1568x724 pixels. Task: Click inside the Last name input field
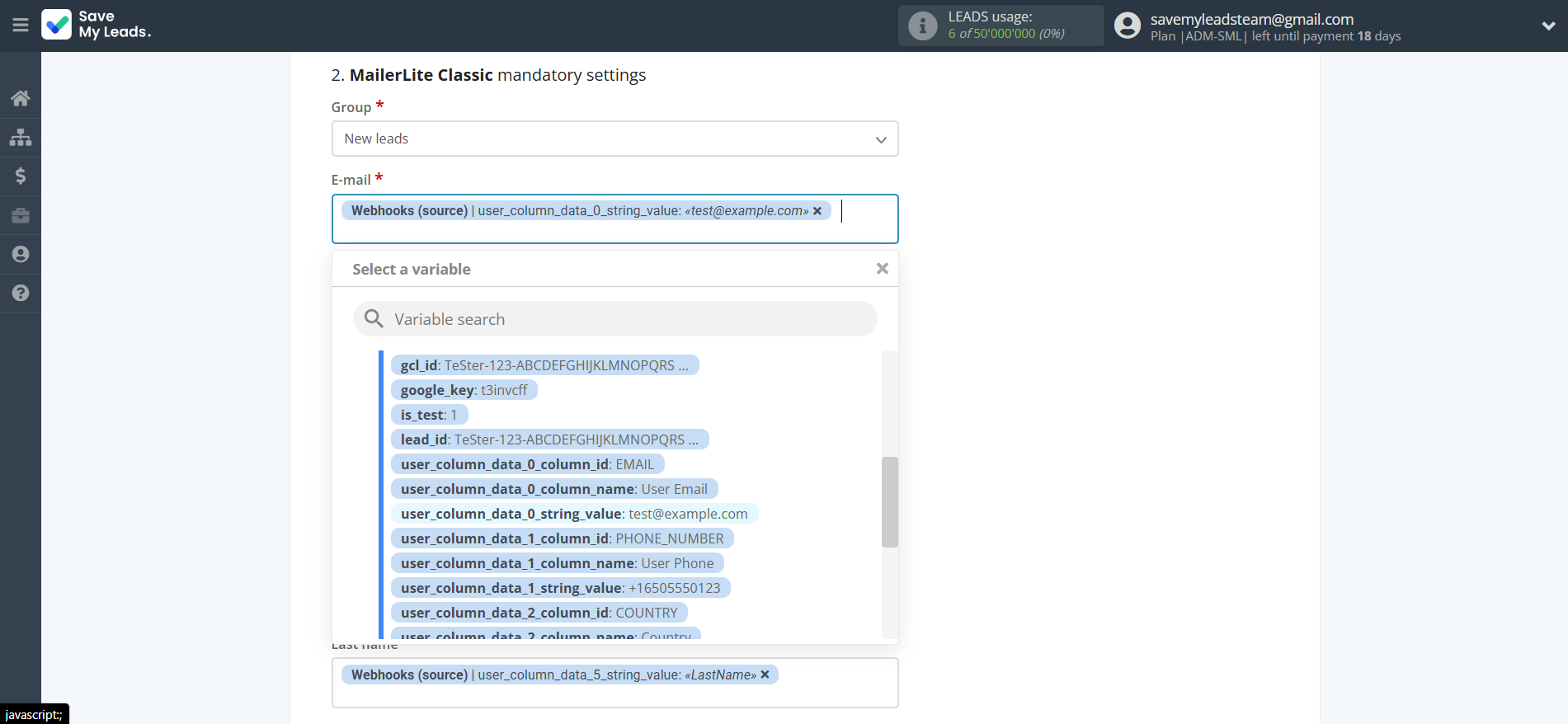click(614, 683)
